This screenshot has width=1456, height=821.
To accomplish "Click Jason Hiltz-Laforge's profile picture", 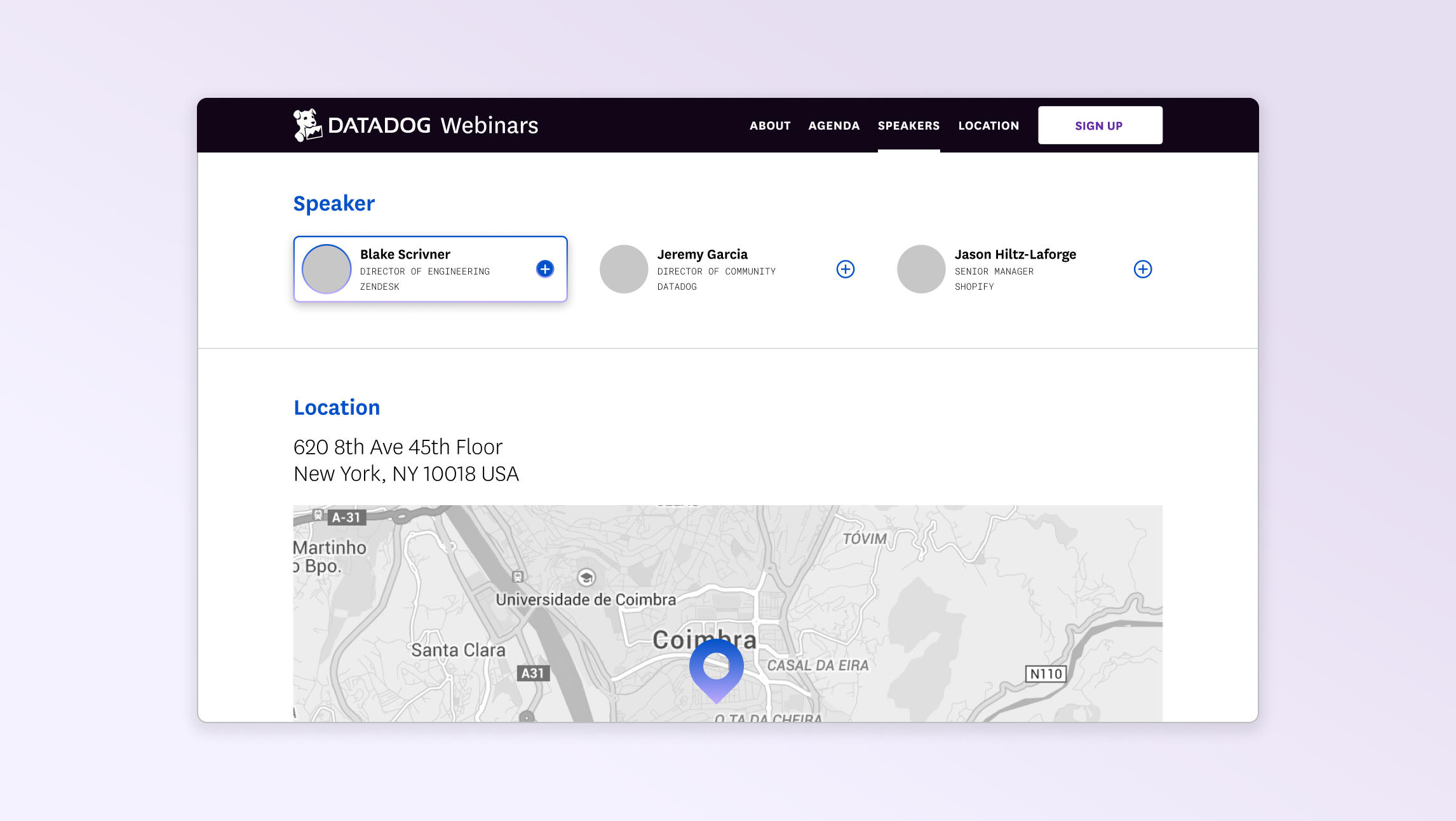I will pos(921,269).
